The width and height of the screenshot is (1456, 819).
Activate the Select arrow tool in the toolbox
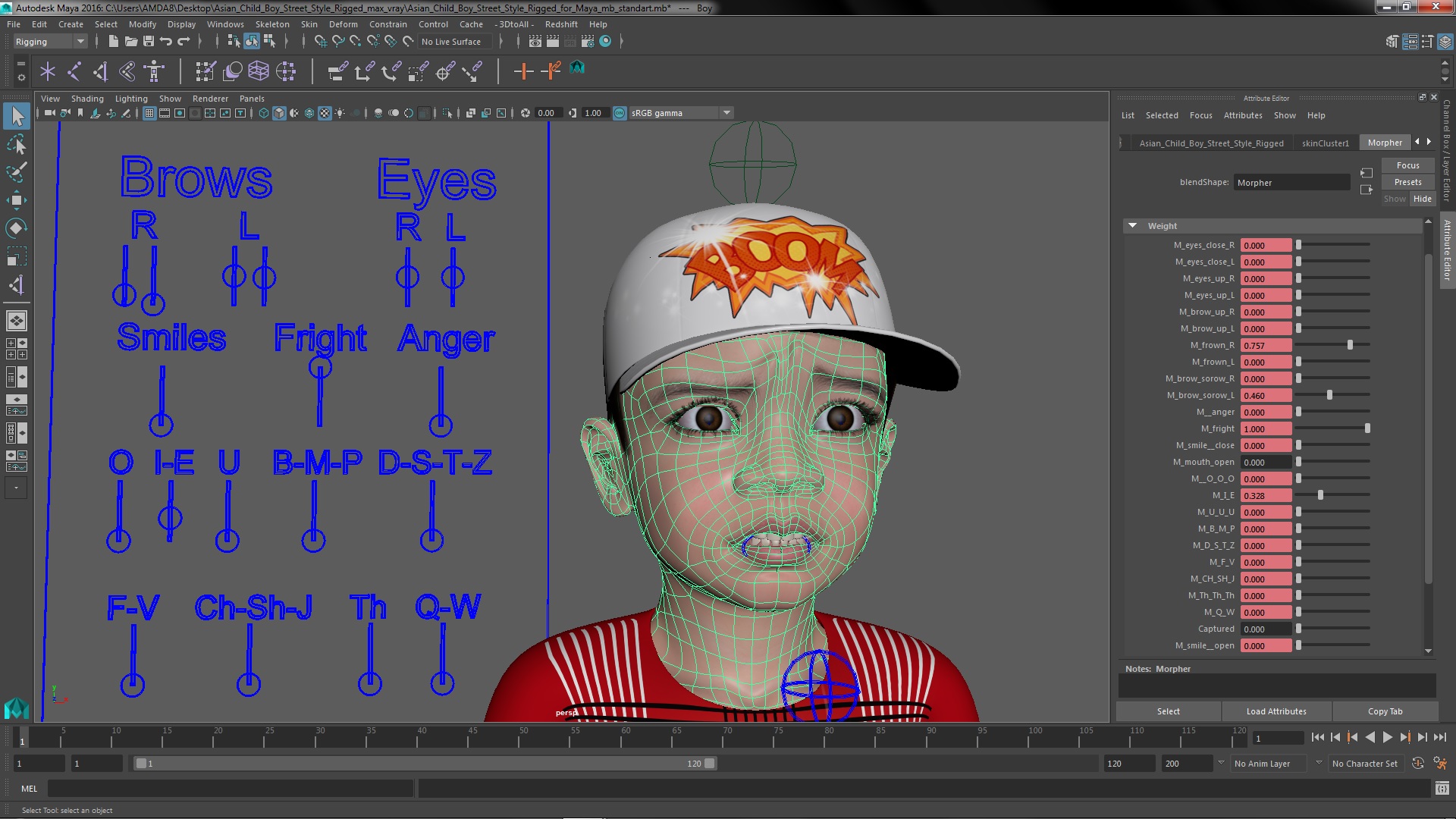[x=17, y=116]
